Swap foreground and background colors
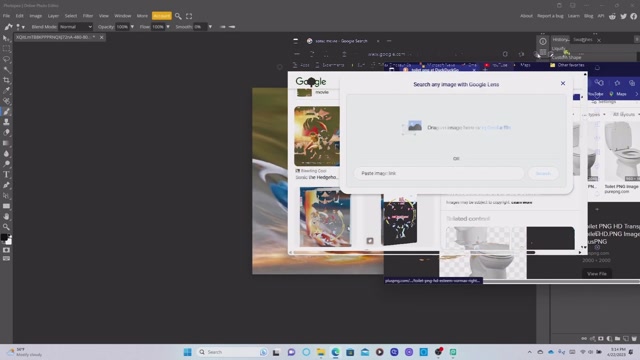 [10, 236]
